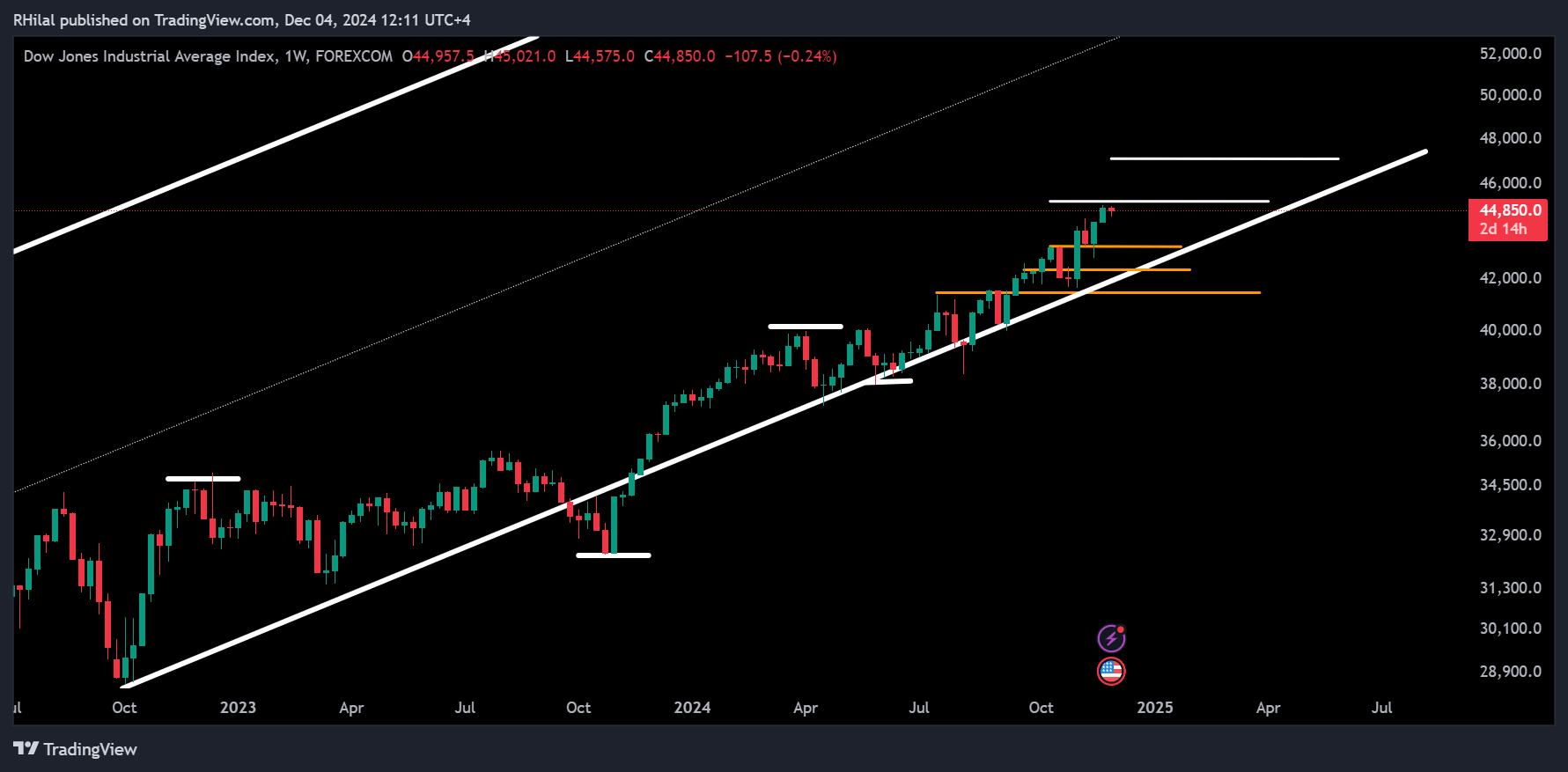
Task: Click the 48,000.0 price axis label
Action: [x=1511, y=138]
